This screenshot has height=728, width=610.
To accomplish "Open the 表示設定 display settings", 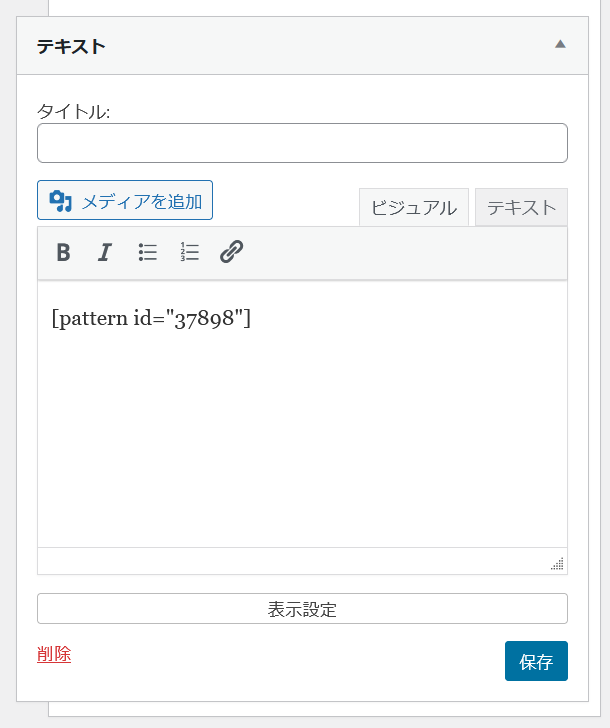I will (302, 609).
